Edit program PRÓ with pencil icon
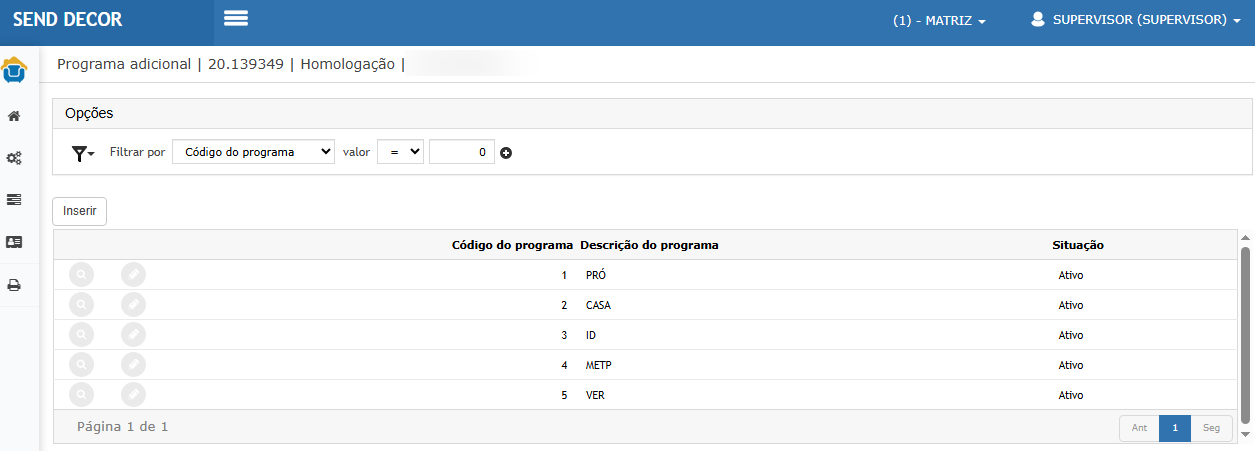The image size is (1255, 451). [x=133, y=275]
